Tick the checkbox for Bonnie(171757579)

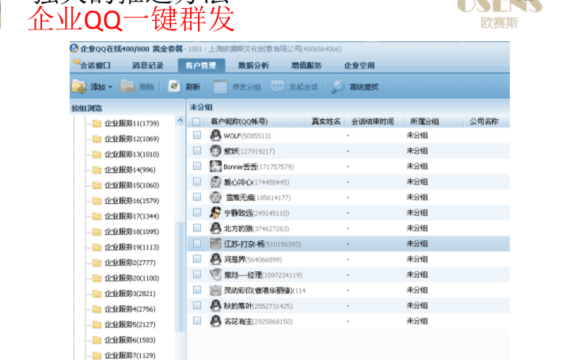tap(197, 166)
